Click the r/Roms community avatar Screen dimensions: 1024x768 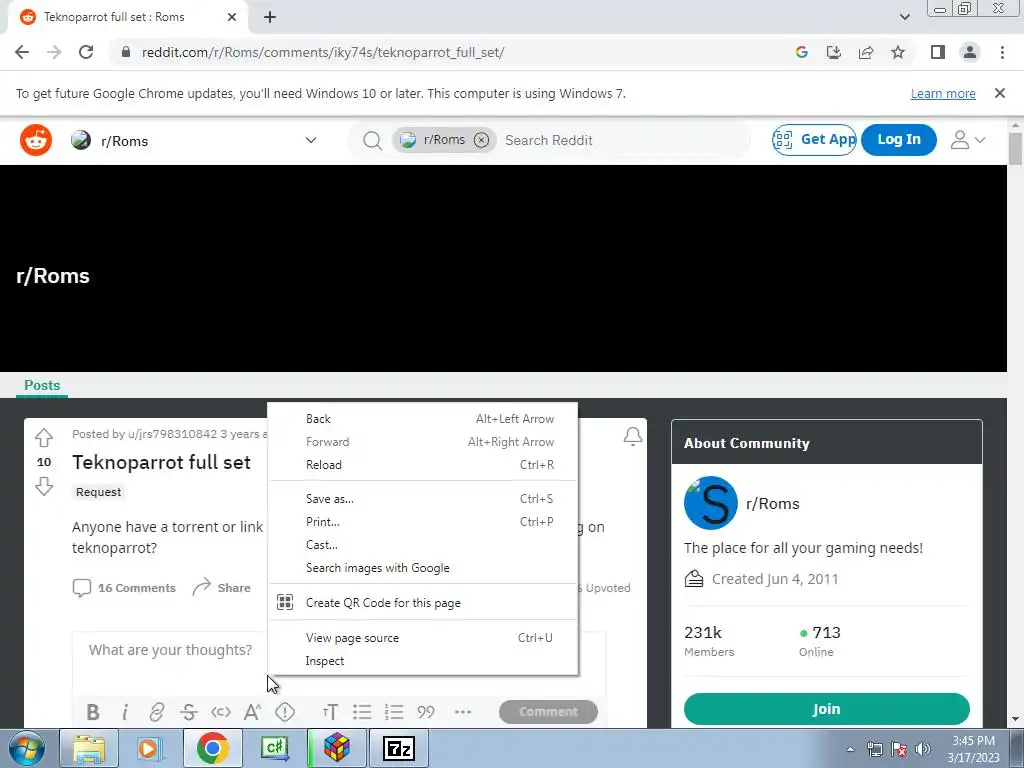(x=711, y=503)
